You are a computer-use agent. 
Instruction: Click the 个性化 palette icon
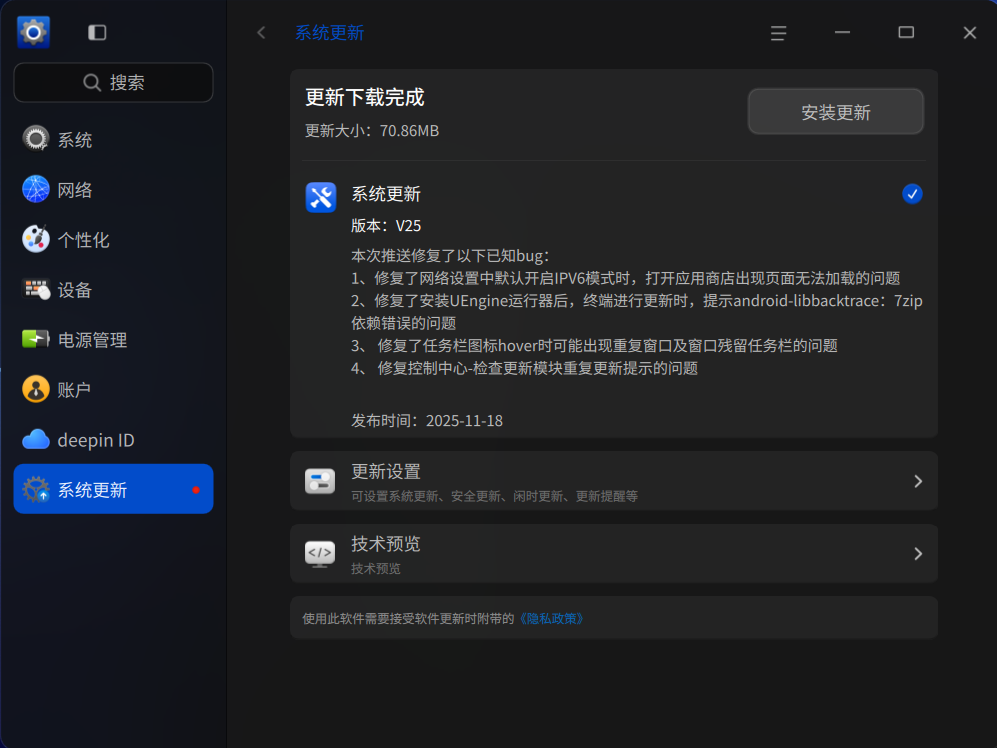point(36,239)
